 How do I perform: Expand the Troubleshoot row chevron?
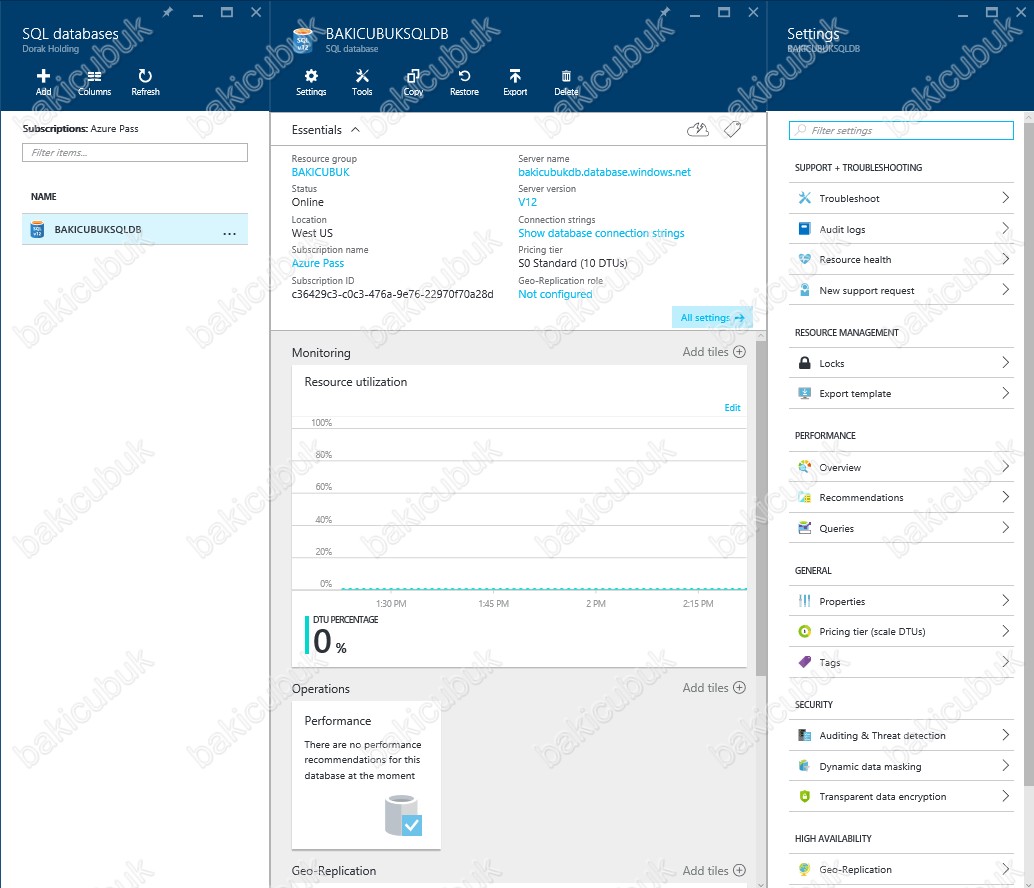[1006, 197]
